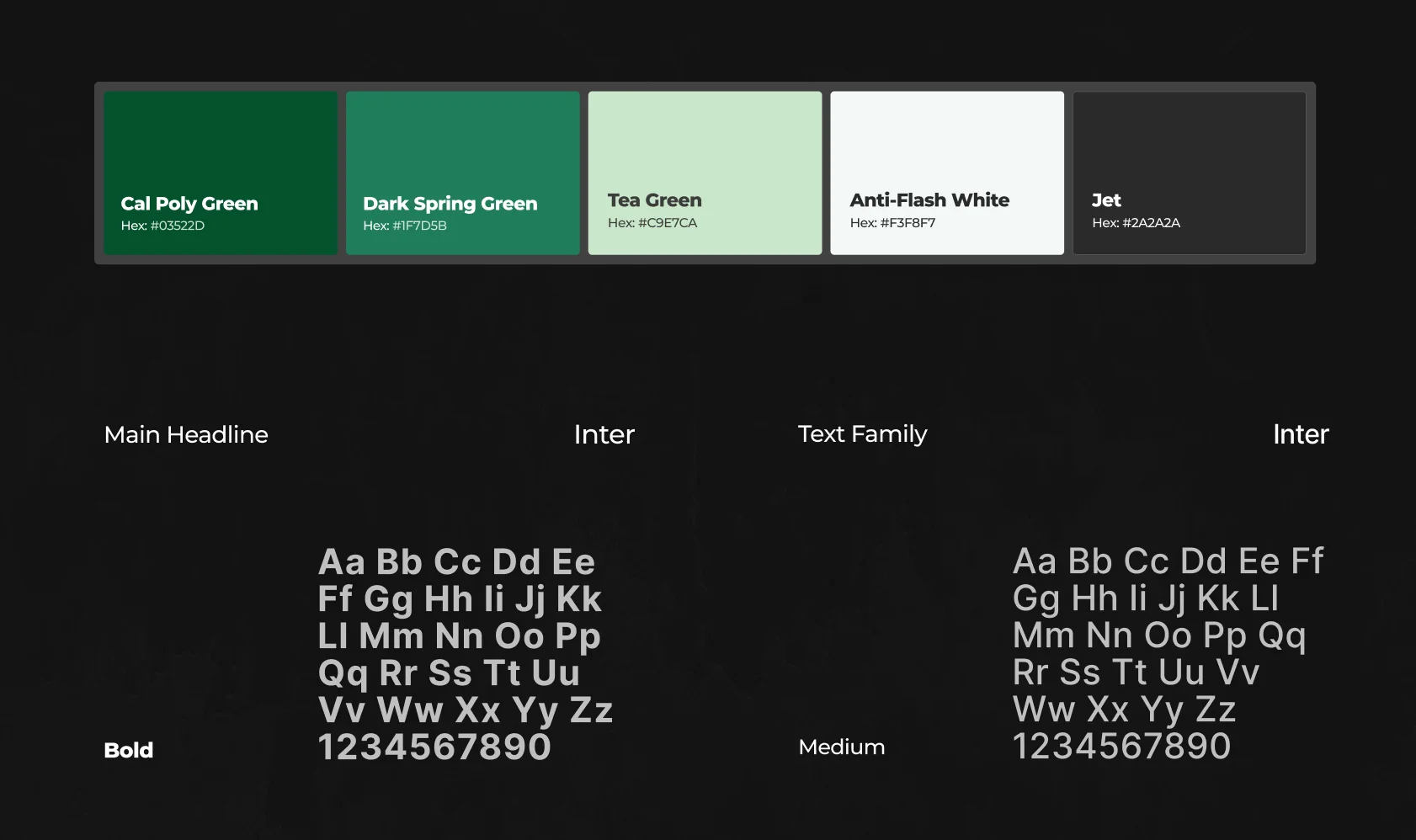This screenshot has width=1416, height=840.
Task: Click the 'Dark Spring Green' name title
Action: pyautogui.click(x=450, y=204)
